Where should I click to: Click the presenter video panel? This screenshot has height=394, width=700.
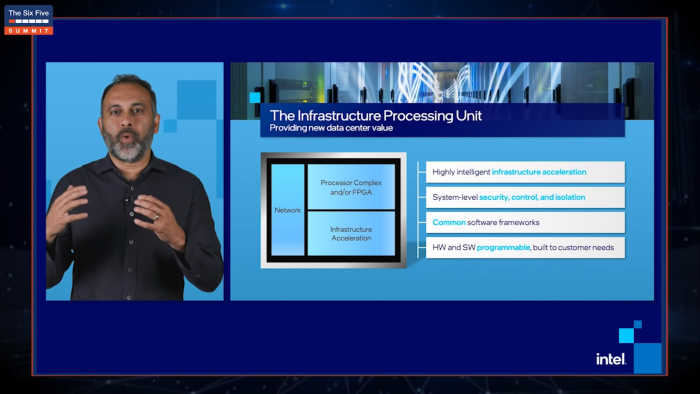tap(135, 181)
